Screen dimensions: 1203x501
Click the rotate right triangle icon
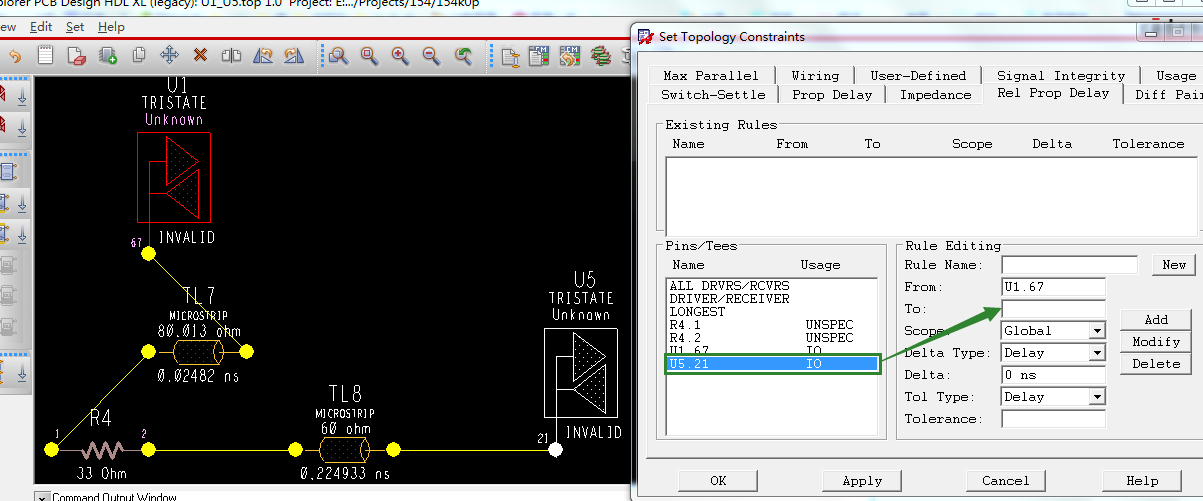[x=293, y=56]
